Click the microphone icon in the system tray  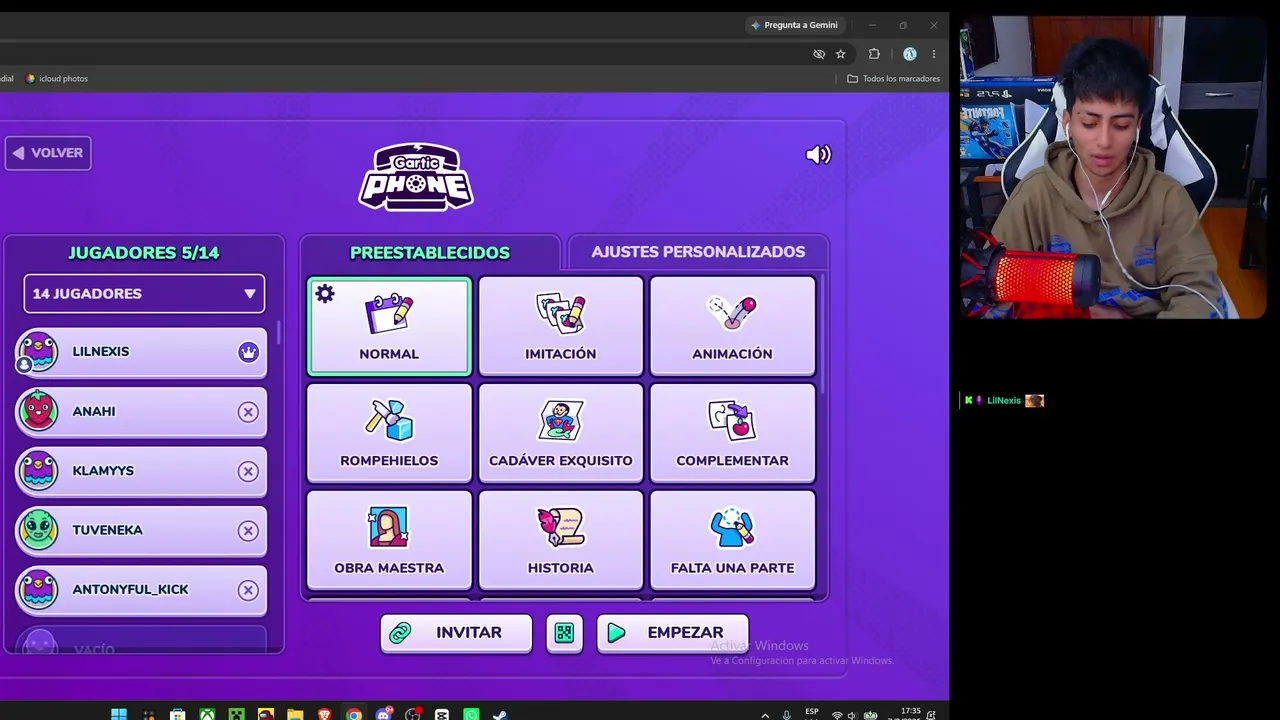[x=787, y=715]
